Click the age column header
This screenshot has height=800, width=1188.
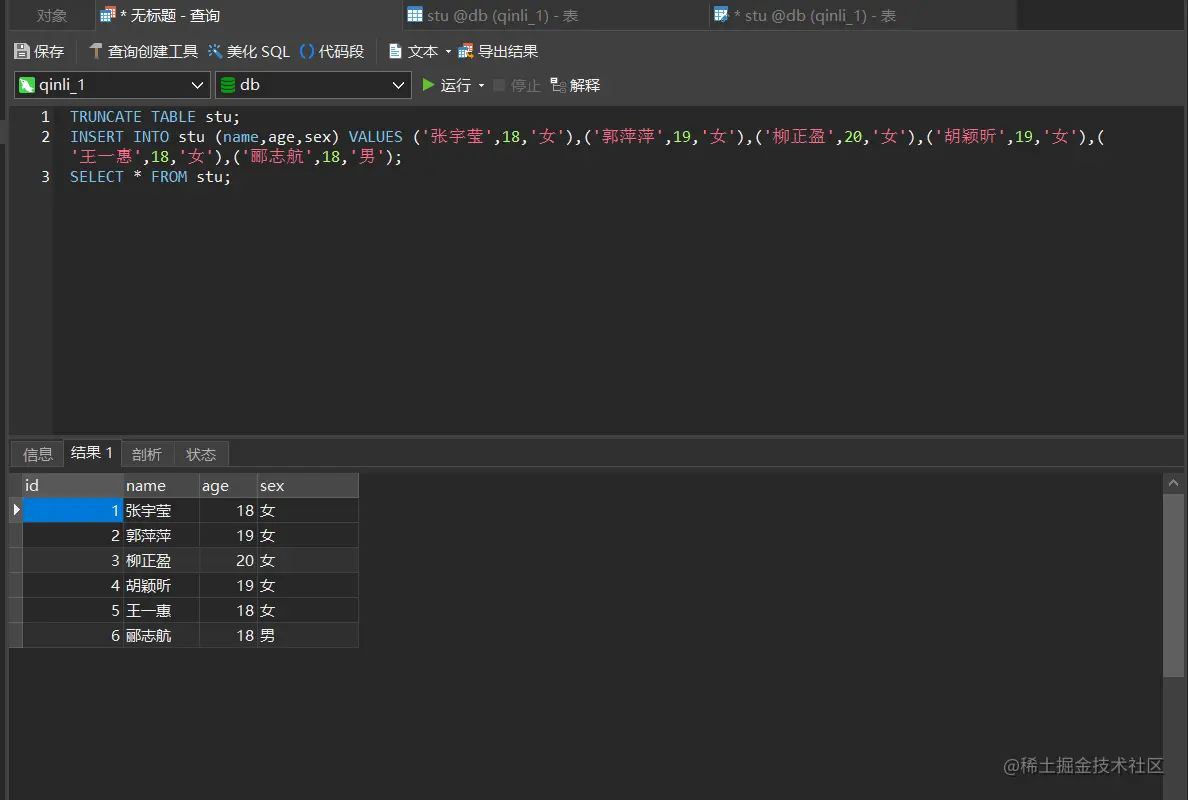228,486
